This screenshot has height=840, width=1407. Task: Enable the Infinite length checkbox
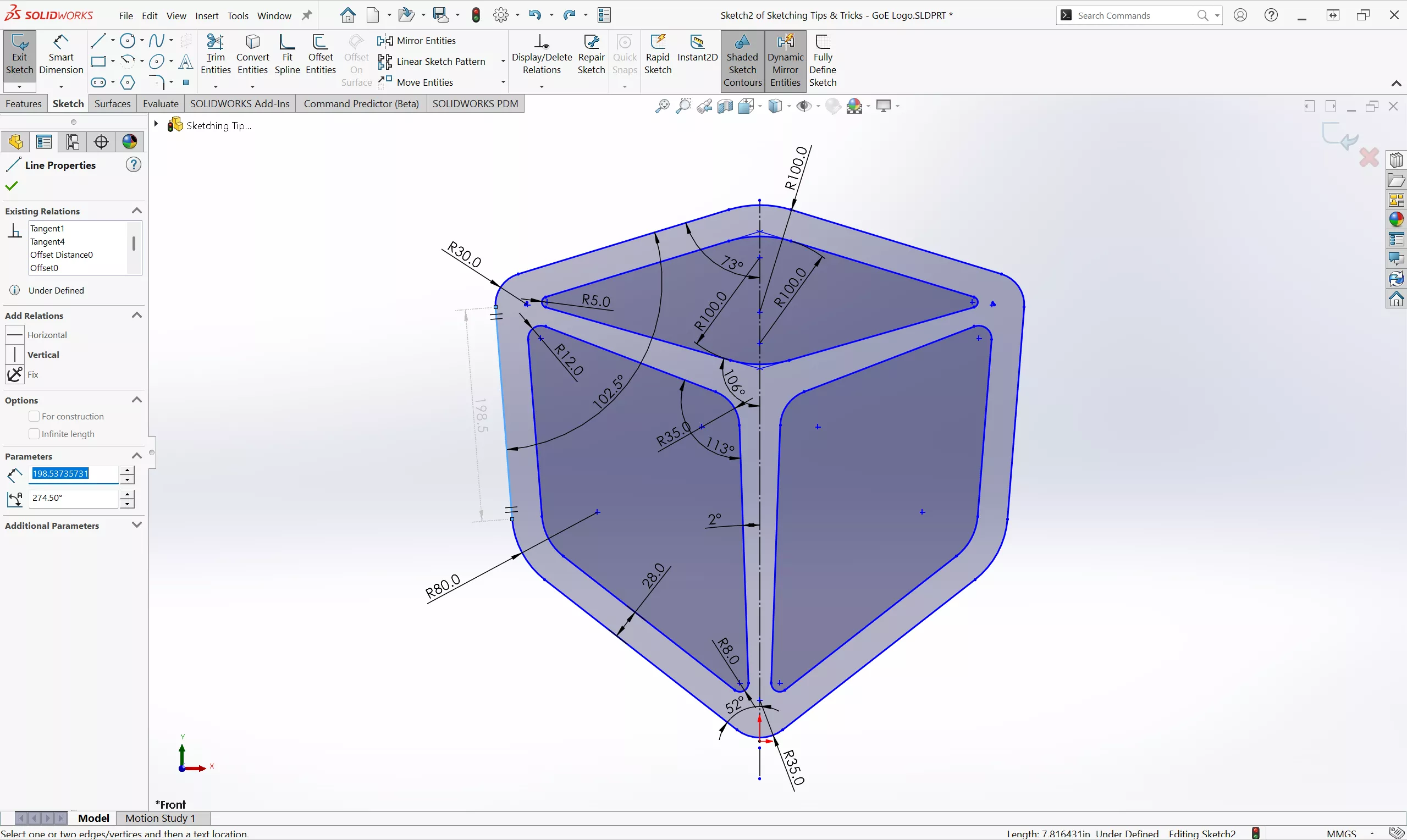click(34, 434)
